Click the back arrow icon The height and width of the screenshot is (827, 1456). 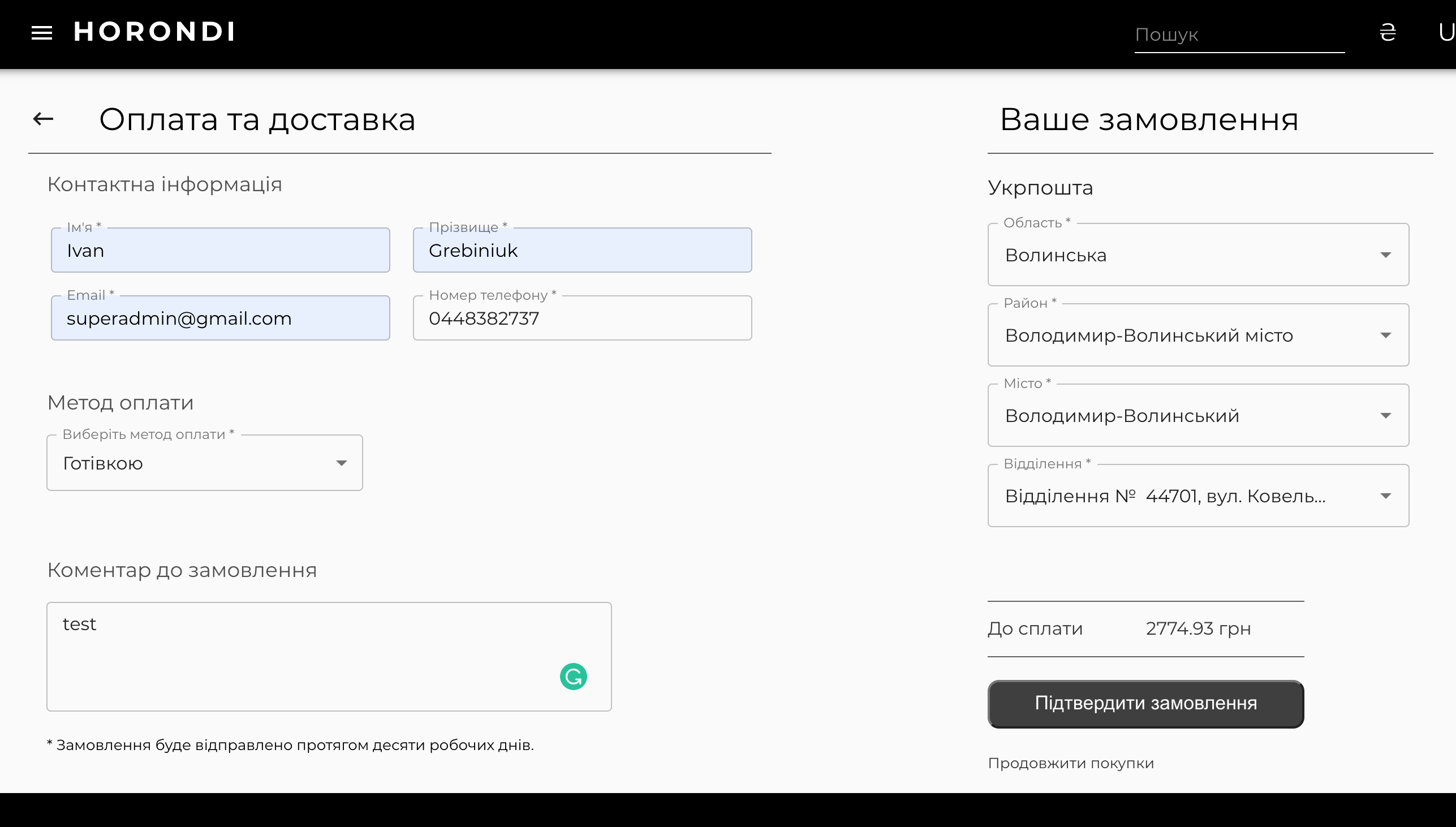click(43, 119)
